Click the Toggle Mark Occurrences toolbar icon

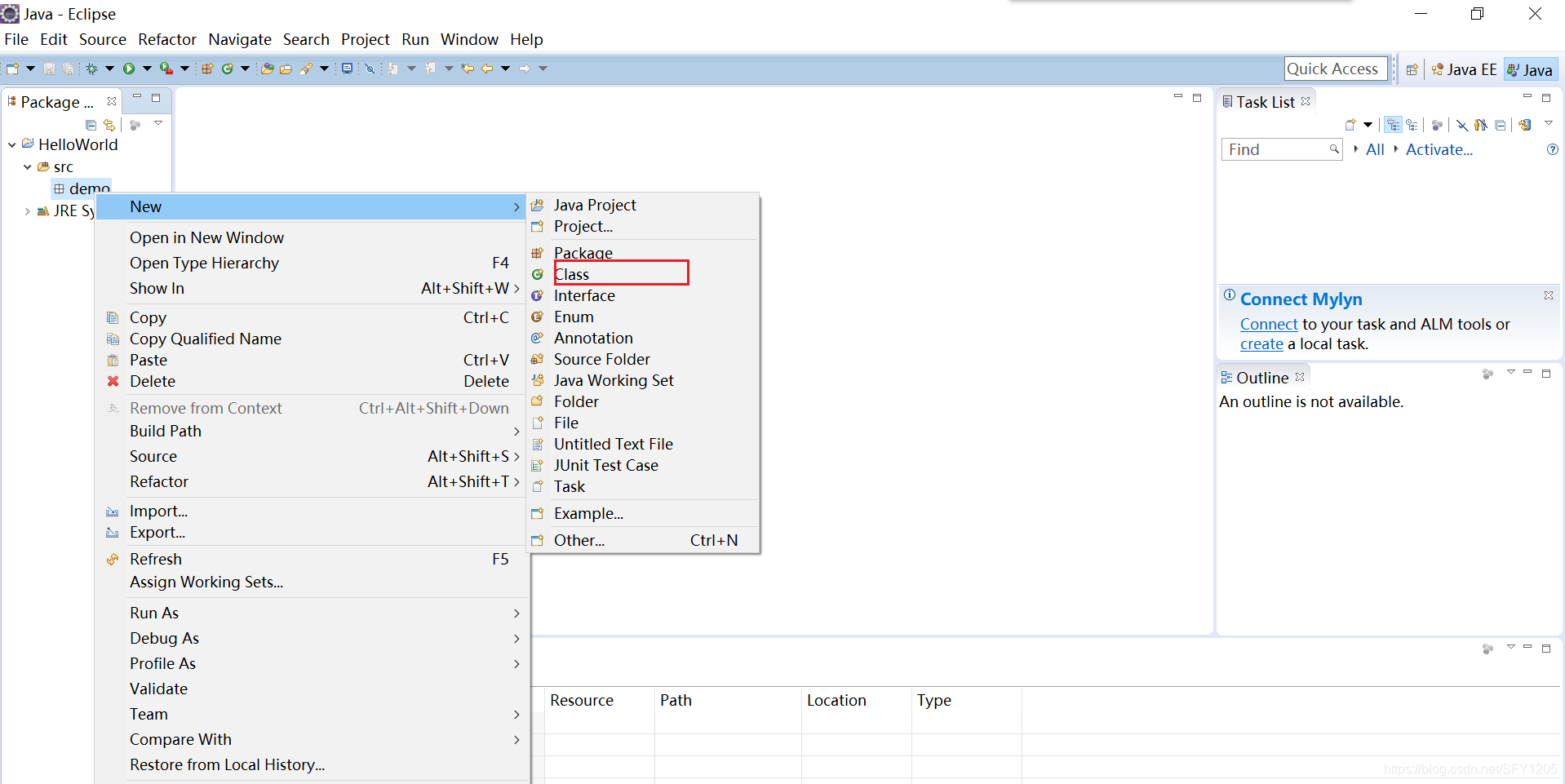[370, 69]
